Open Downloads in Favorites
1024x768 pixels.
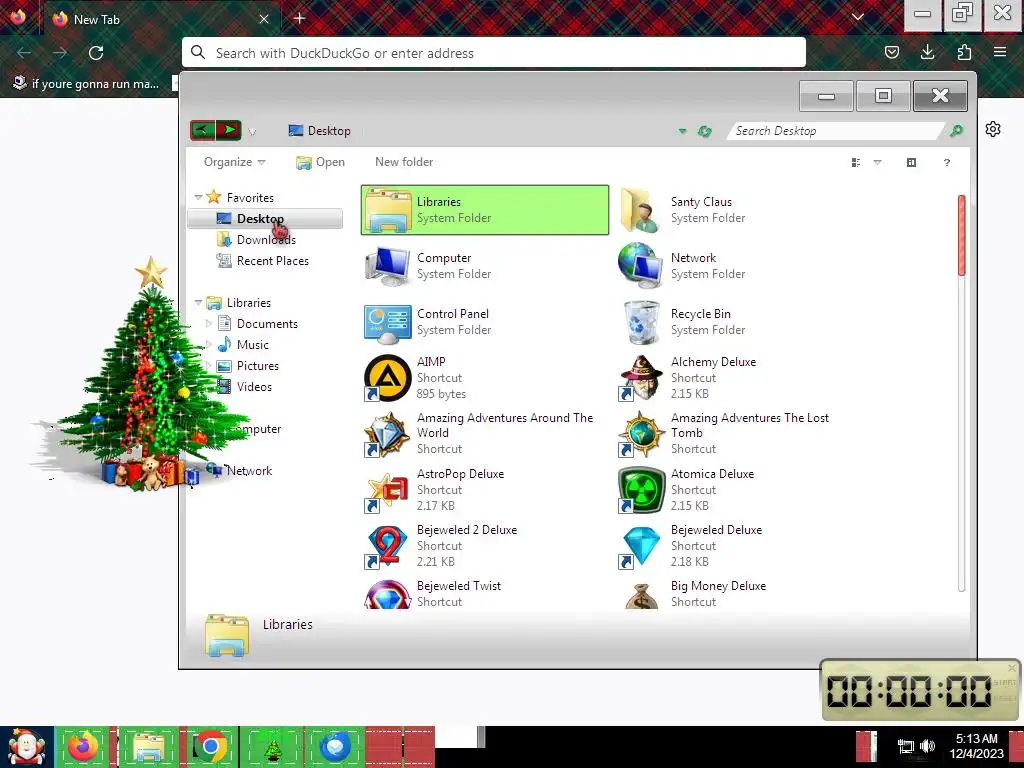coord(266,240)
